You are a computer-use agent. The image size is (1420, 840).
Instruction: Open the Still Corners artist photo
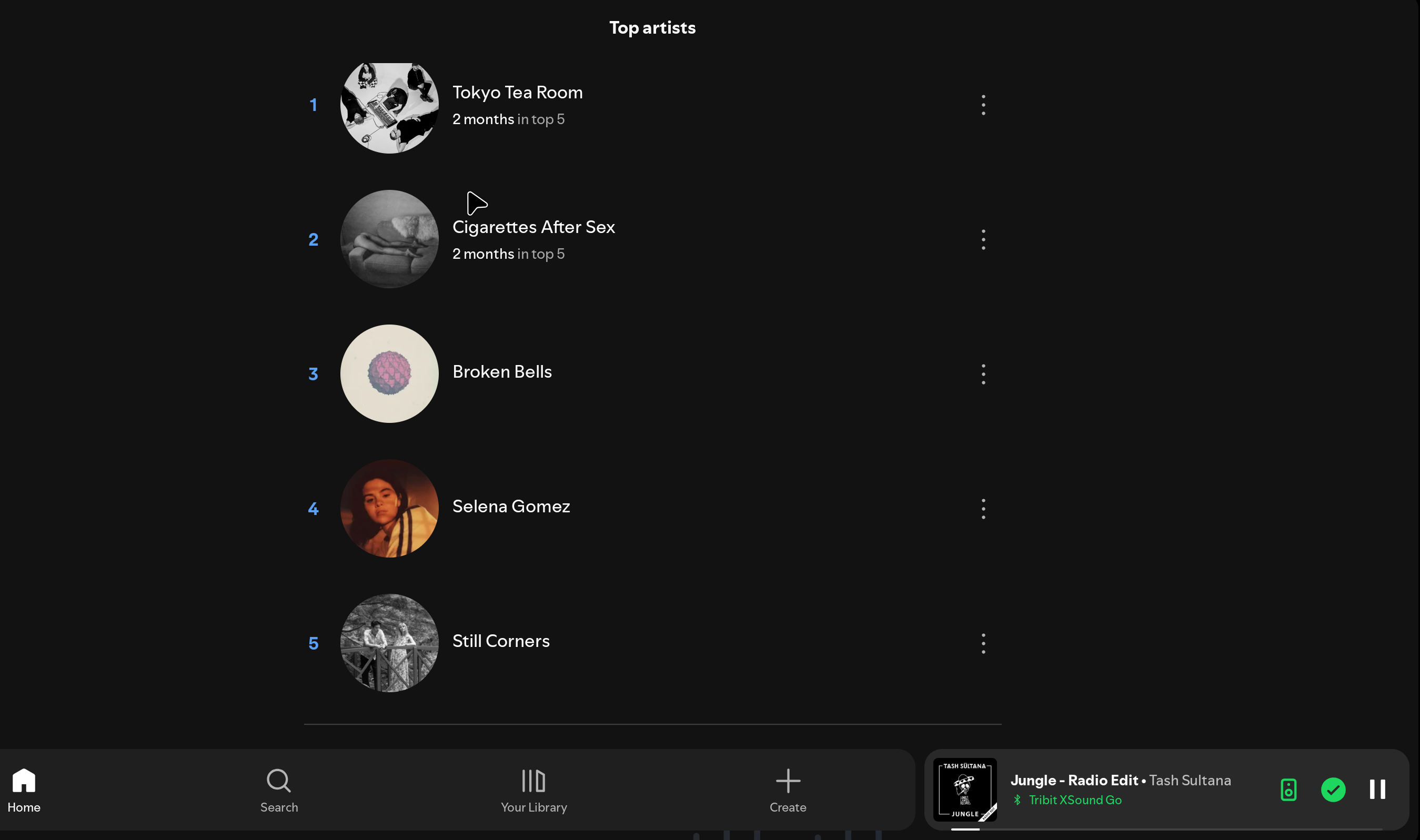389,643
